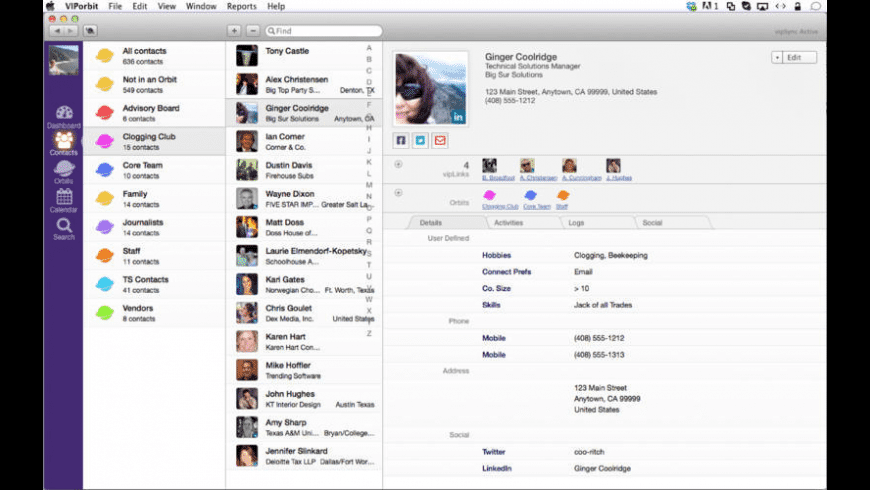Select the Family orbit
Image resolution: width=870 pixels, height=490 pixels.
[154, 199]
